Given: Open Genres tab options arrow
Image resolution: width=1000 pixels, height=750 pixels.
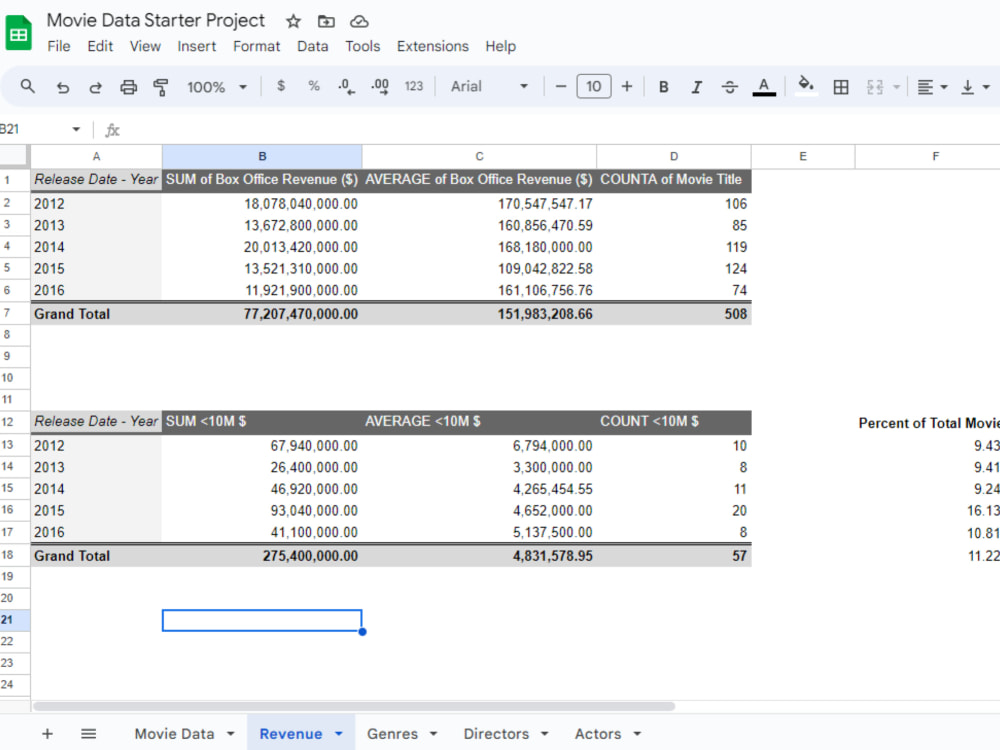Looking at the screenshot, I should tap(434, 734).
